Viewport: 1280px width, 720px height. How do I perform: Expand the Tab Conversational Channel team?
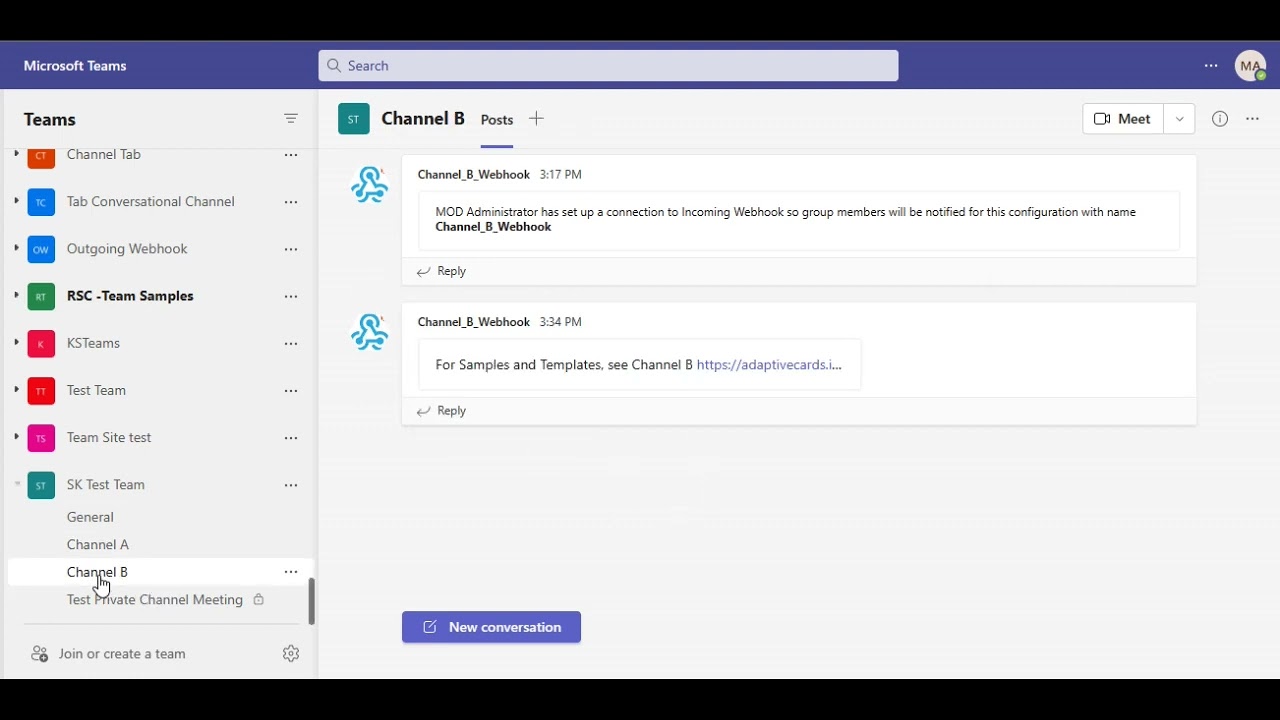point(16,201)
